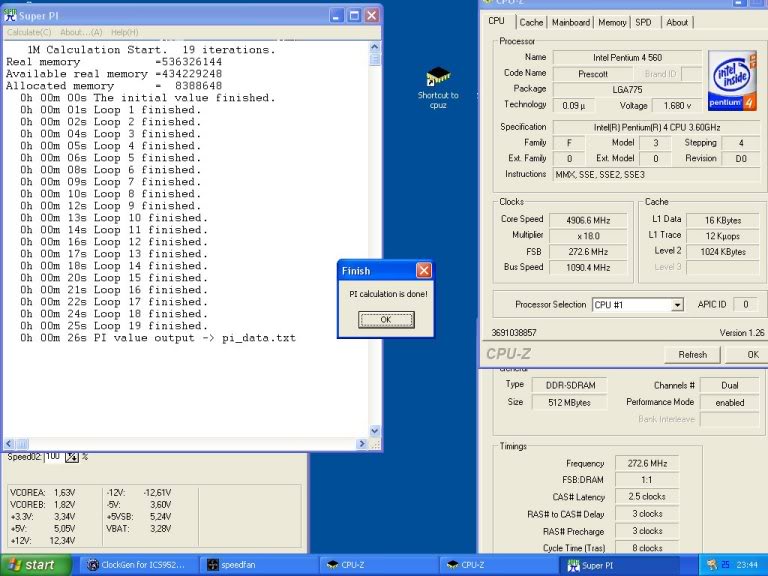768x576 pixels.
Task: Click the system tray network icon
Action: click(712, 565)
